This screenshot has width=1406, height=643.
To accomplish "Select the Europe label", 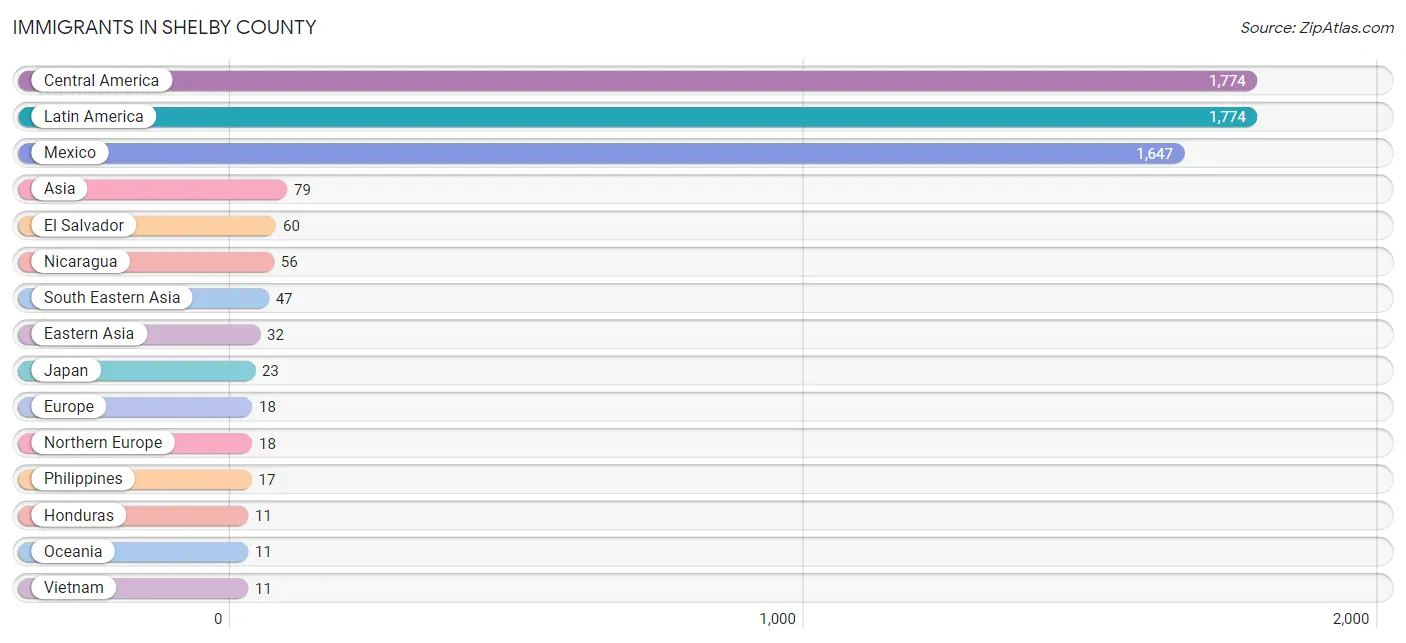I will 69,407.
